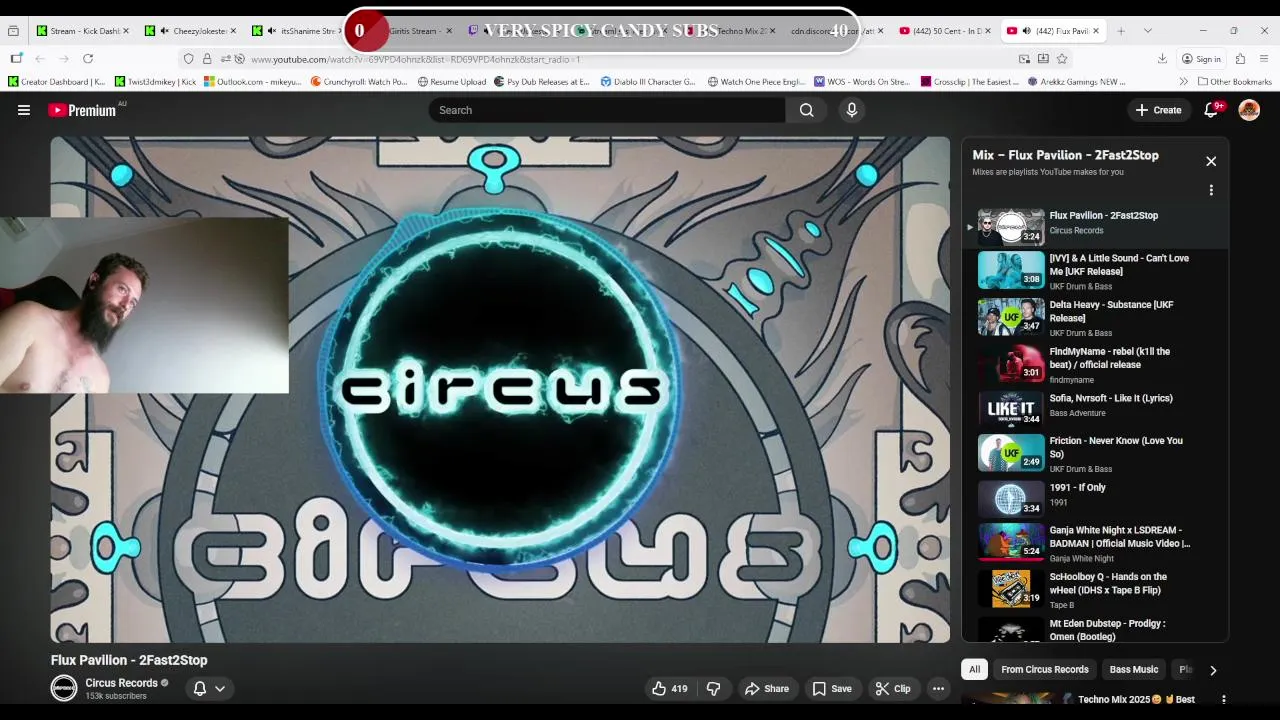This screenshot has width=1280, height=720.
Task: Open options for Techno Mix 2025 suggestion
Action: (1223, 700)
